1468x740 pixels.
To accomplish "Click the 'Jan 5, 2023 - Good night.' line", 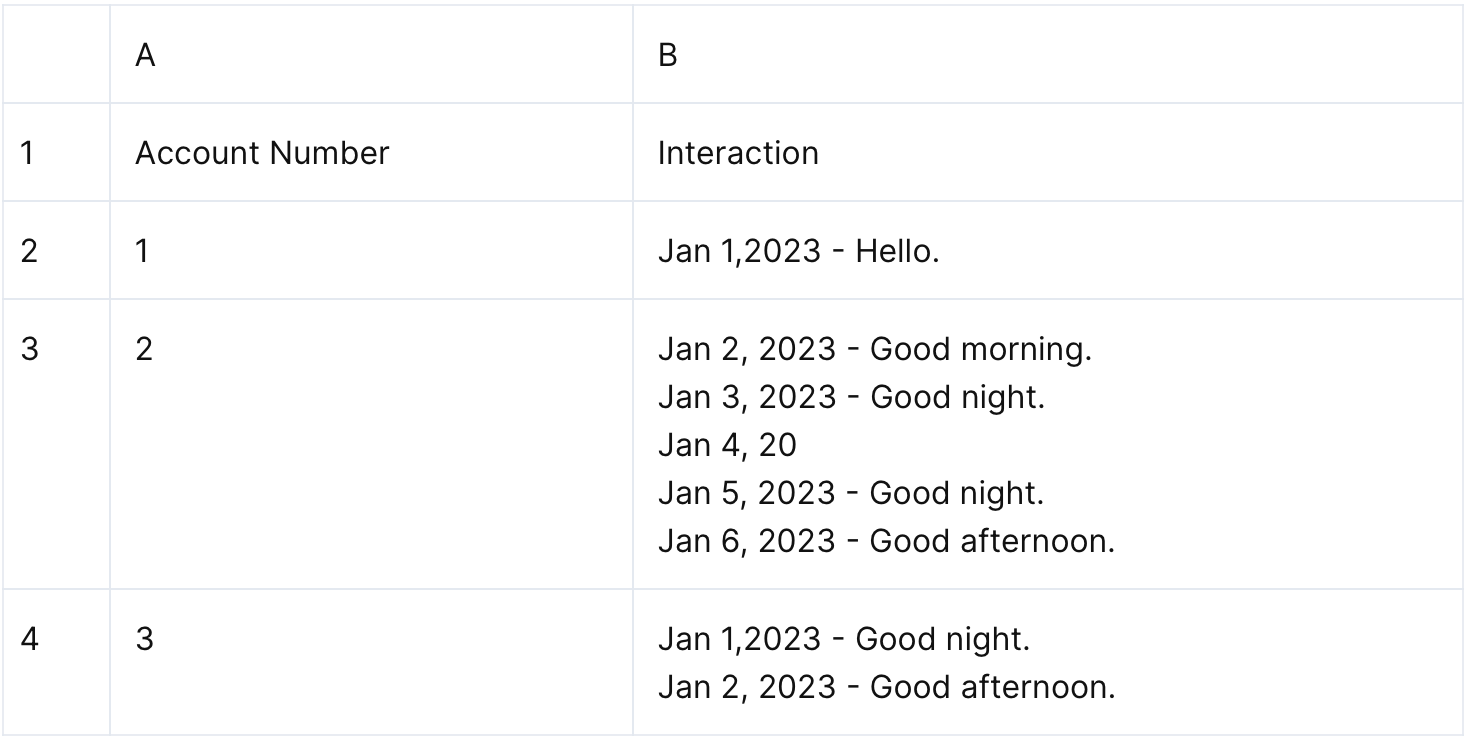I will click(851, 494).
